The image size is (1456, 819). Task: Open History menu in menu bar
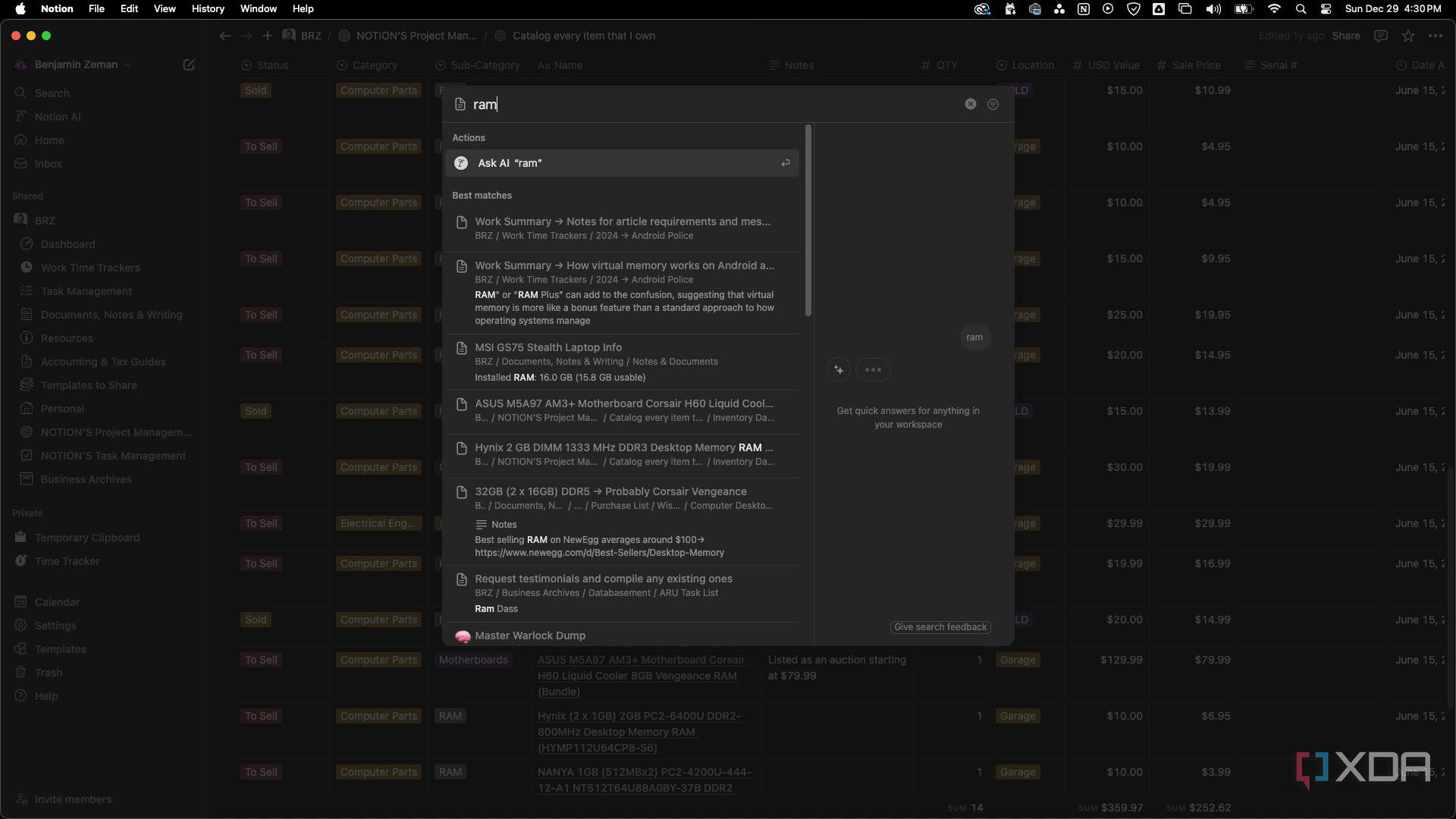[208, 8]
